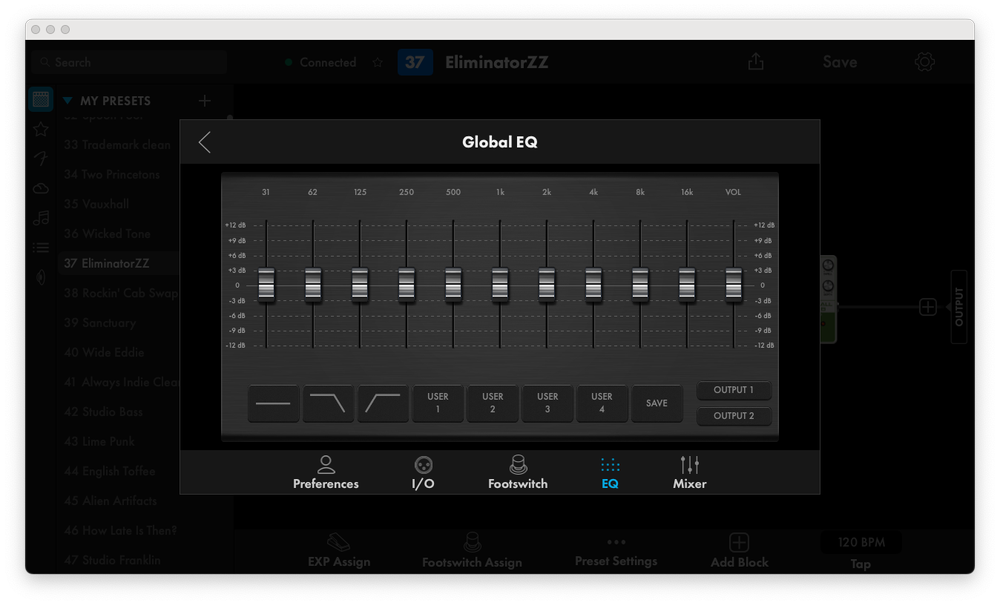The width and height of the screenshot is (1000, 605).
Task: Recall the USER 2 EQ preset
Action: 492,403
